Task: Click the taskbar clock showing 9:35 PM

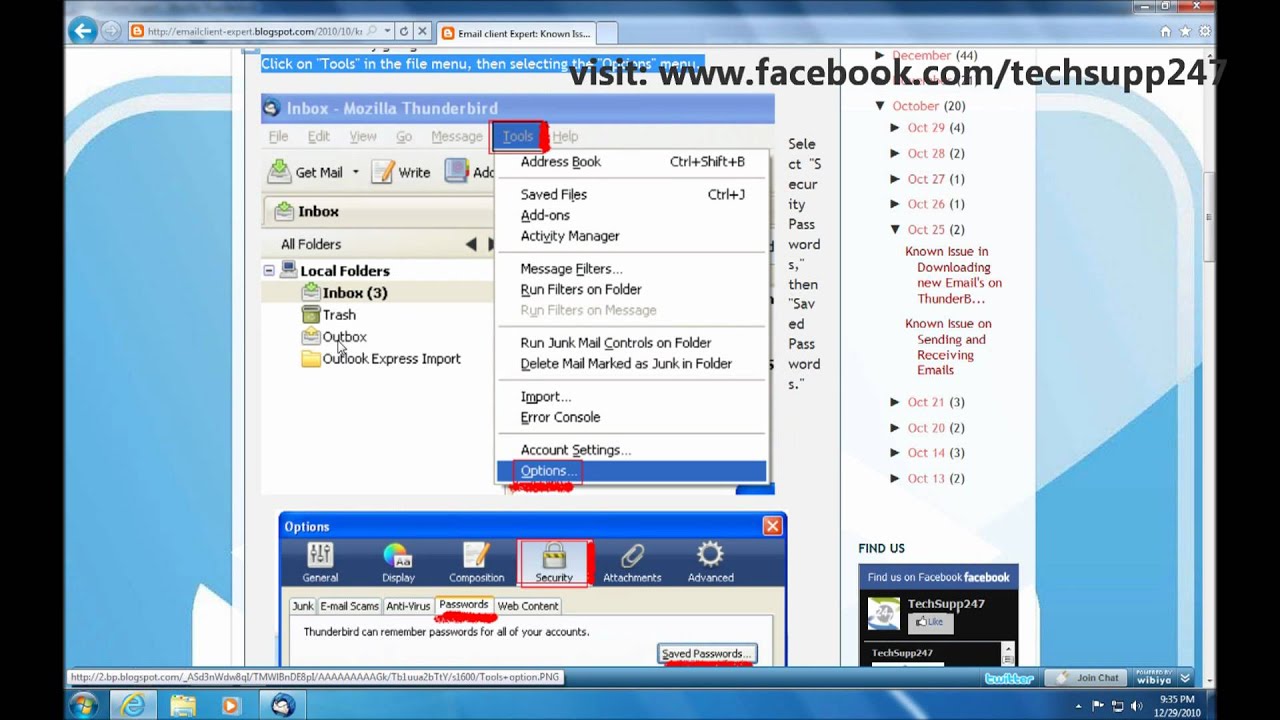Action: click(x=1176, y=705)
